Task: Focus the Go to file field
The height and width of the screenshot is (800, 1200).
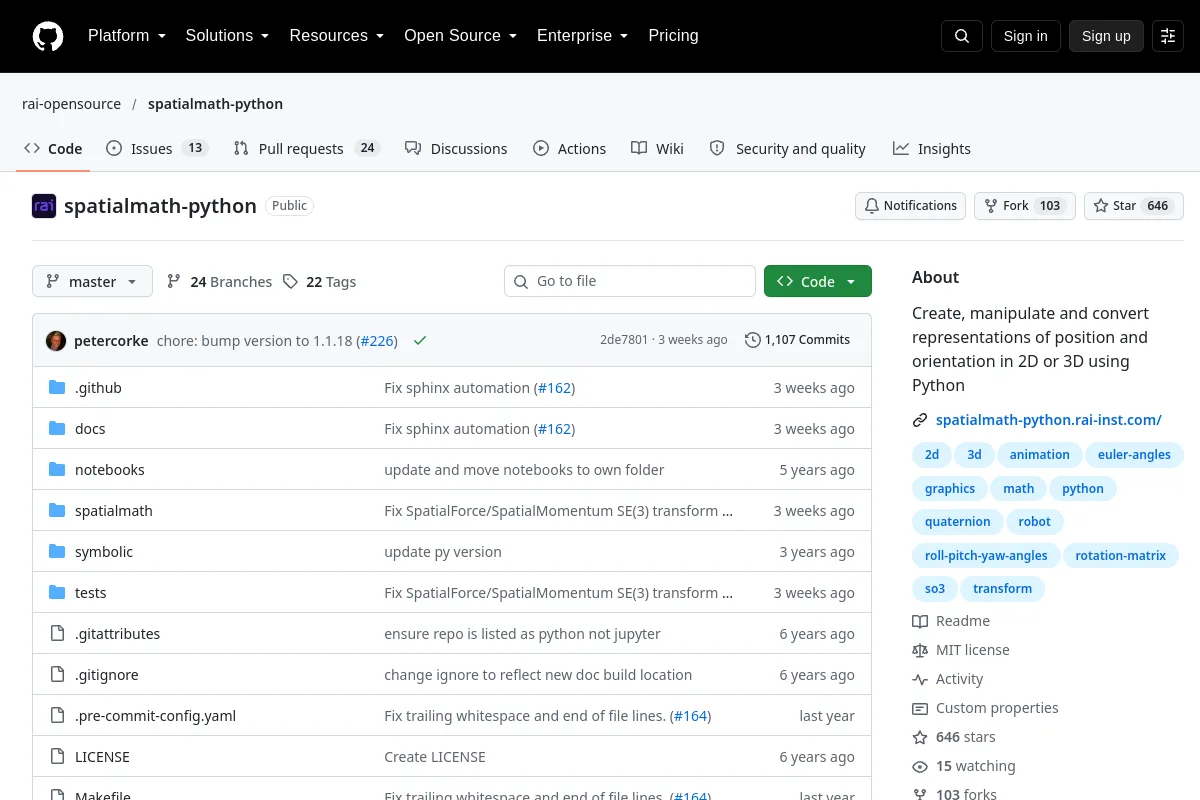Action: point(630,282)
